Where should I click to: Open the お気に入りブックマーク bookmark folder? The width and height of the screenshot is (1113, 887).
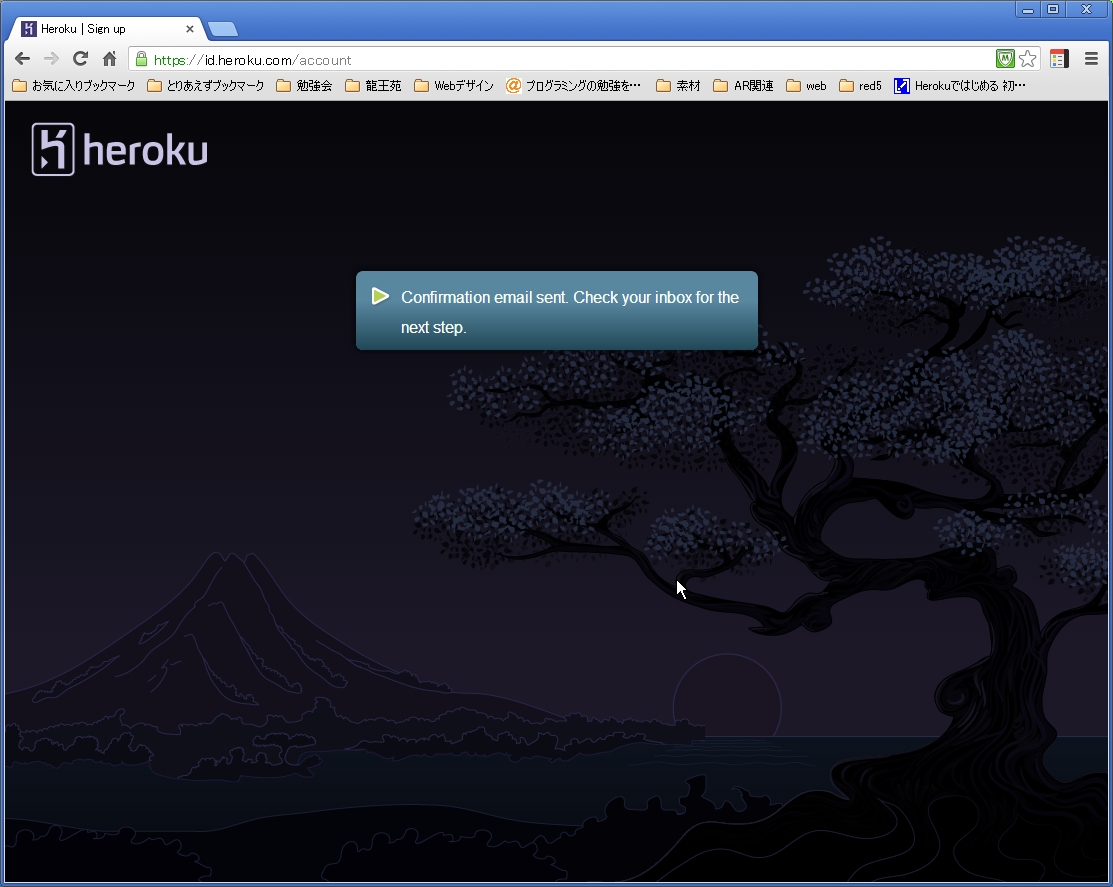pyautogui.click(x=74, y=86)
